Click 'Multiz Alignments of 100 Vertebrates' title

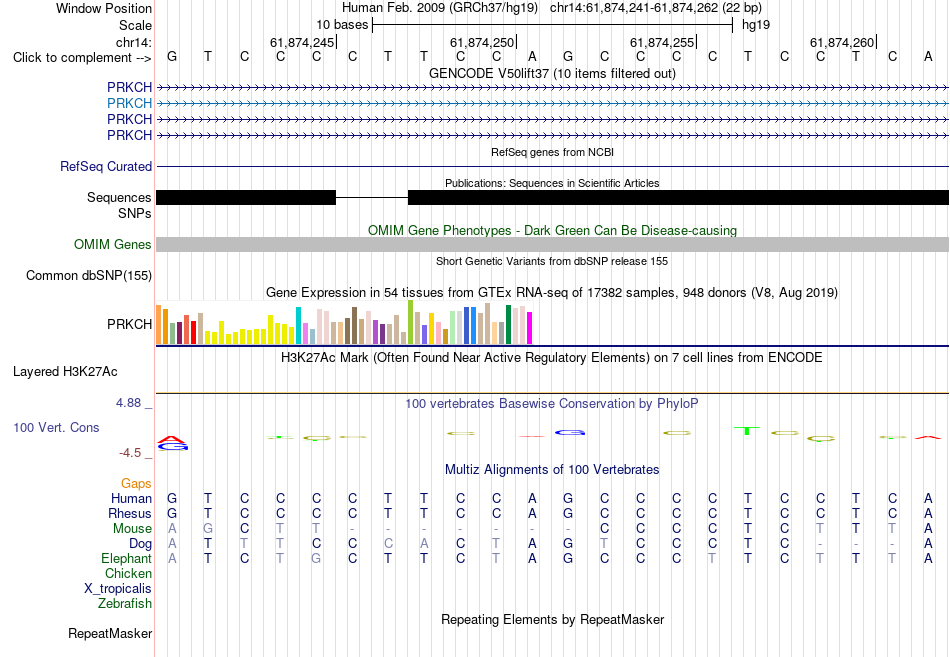tap(552, 470)
